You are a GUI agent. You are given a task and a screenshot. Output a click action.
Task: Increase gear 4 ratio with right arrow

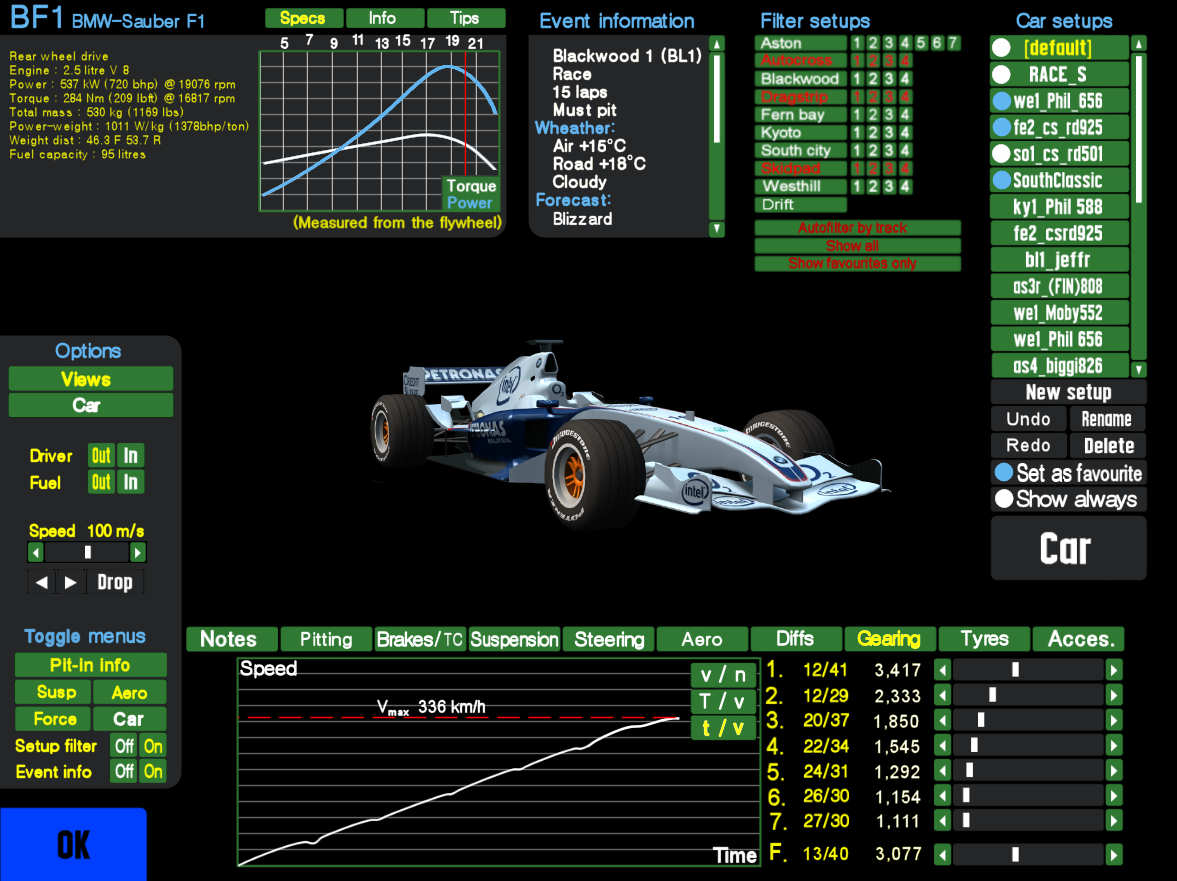1114,745
